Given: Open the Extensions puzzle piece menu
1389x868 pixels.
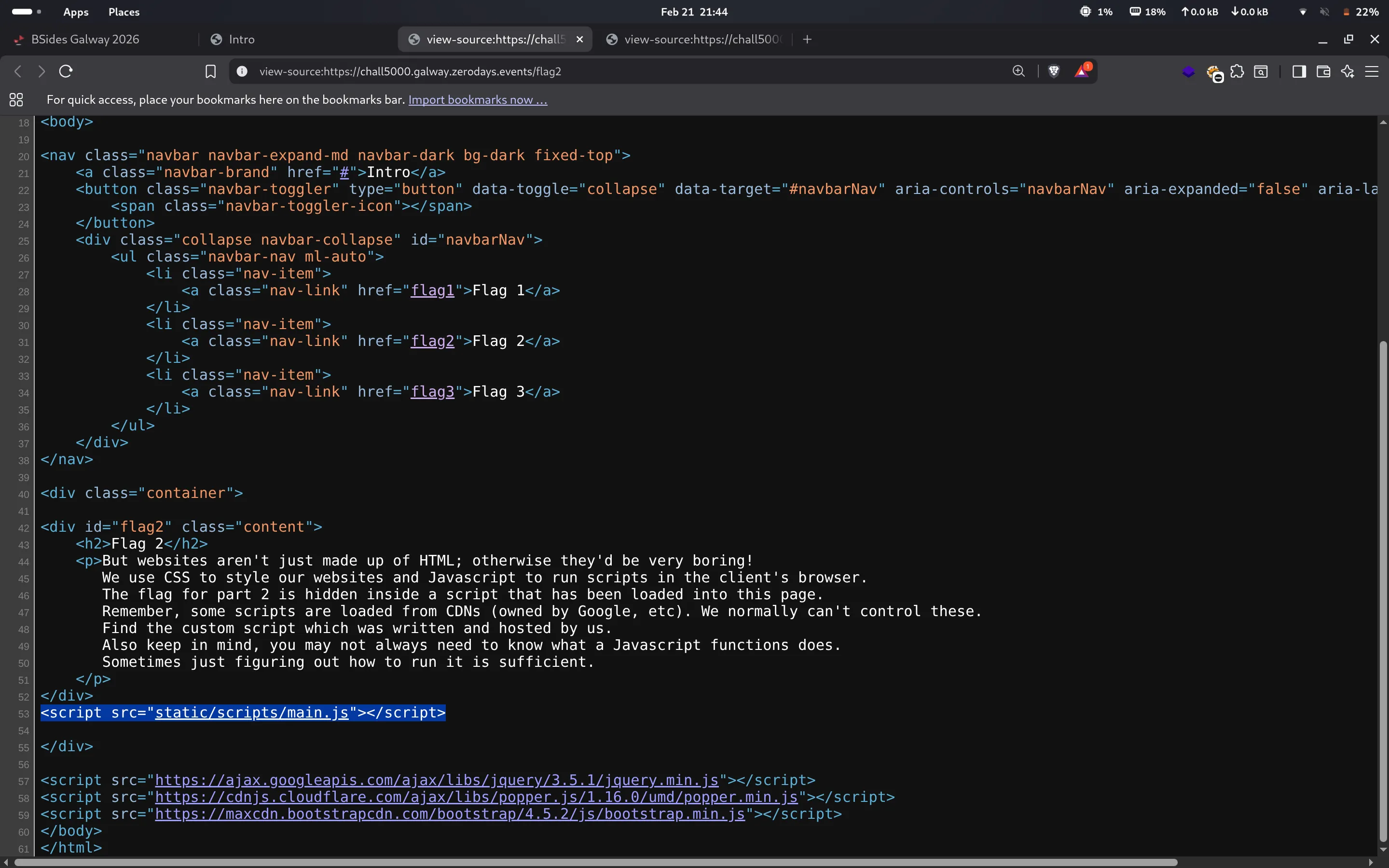Looking at the screenshot, I should pyautogui.click(x=1238, y=71).
